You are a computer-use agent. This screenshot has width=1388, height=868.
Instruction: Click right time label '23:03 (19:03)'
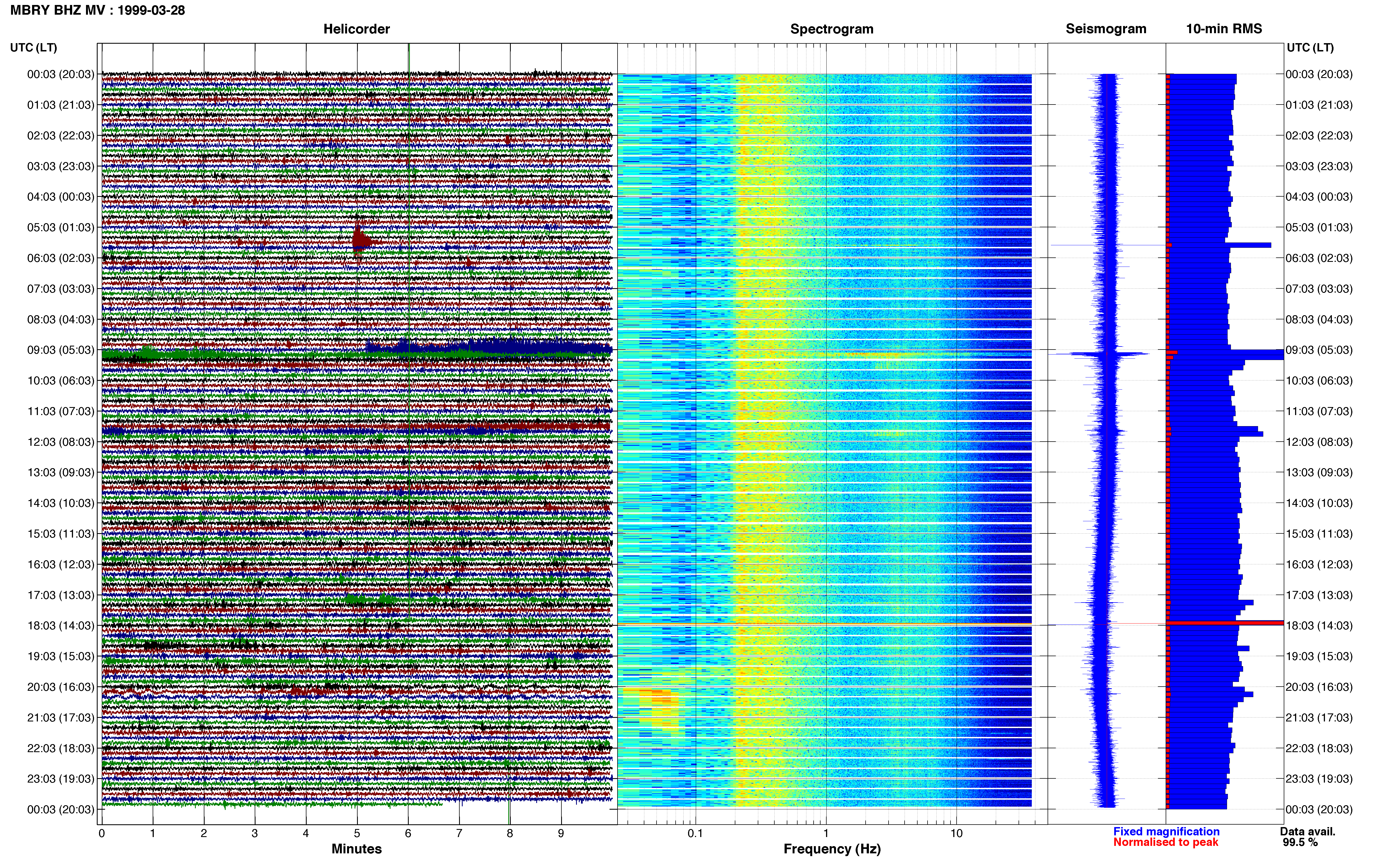1319,778
